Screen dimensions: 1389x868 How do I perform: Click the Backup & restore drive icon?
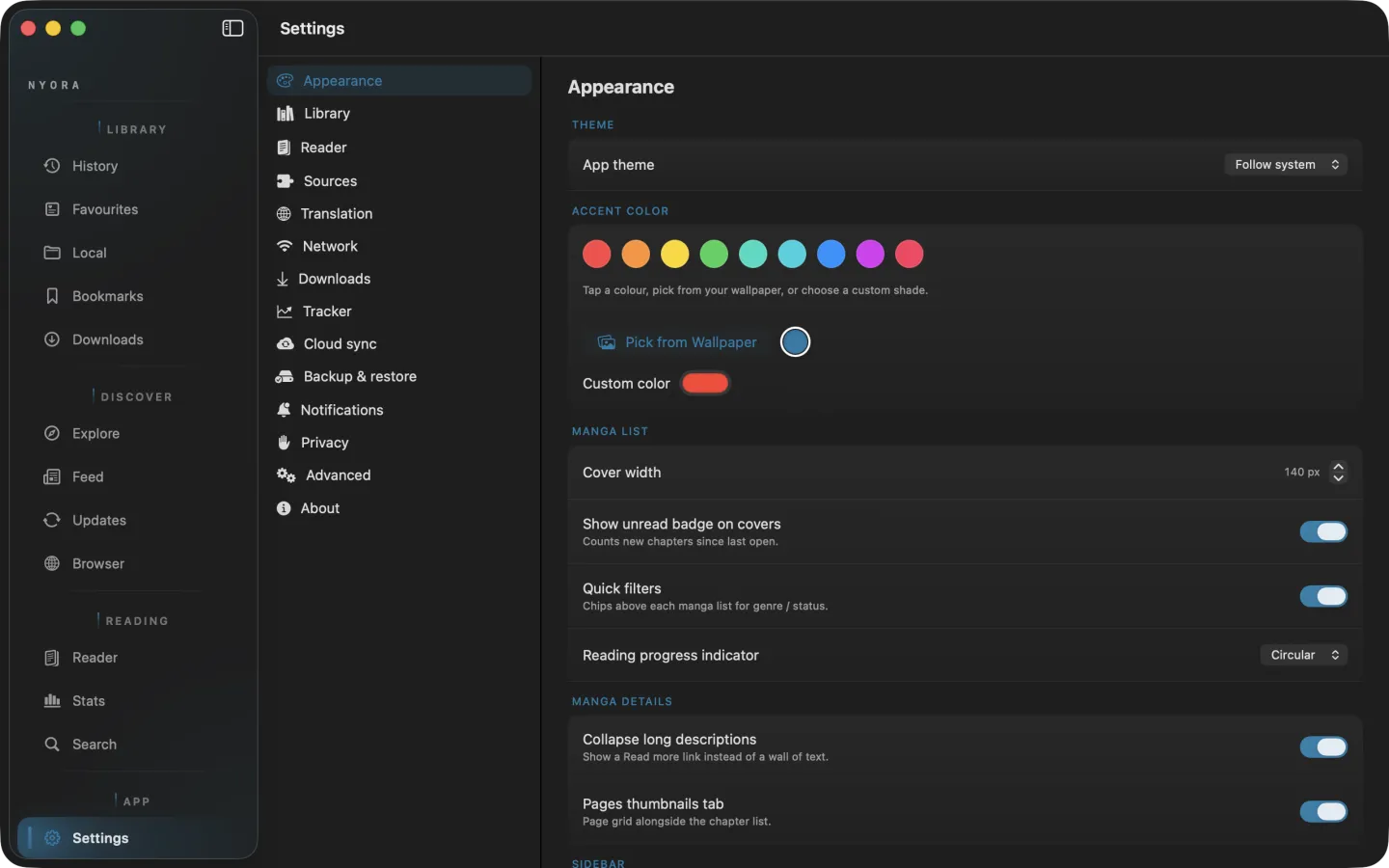pos(285,377)
